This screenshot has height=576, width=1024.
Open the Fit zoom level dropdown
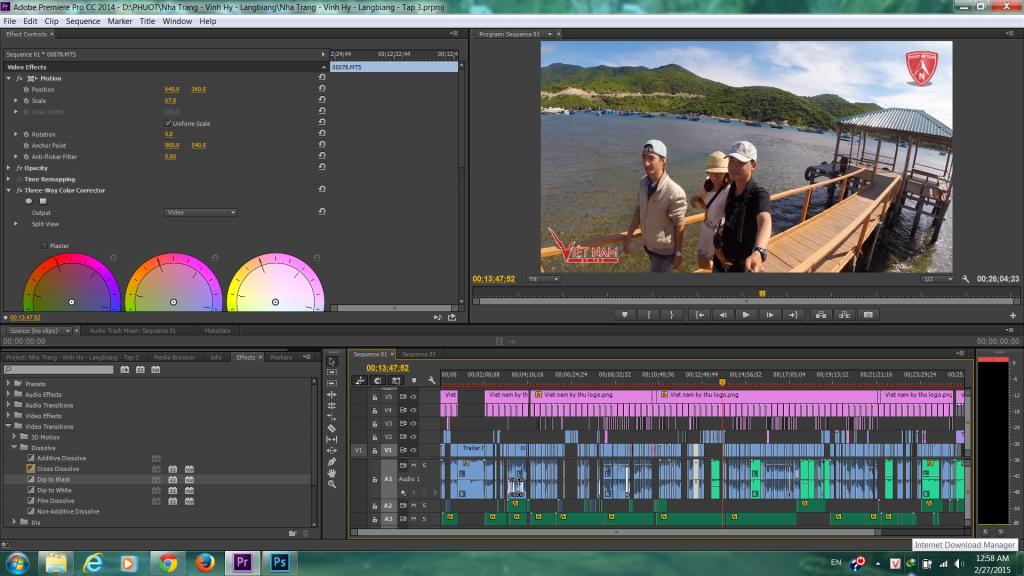(543, 279)
